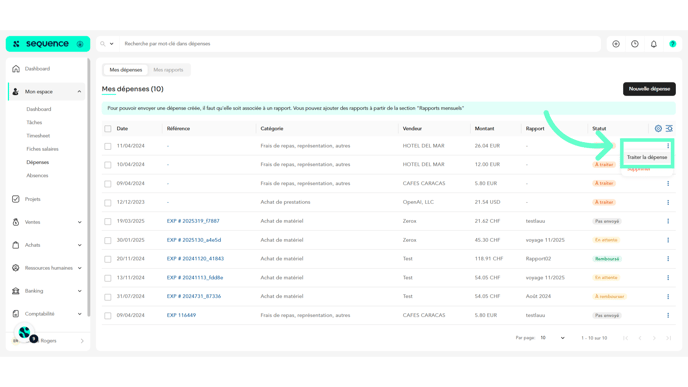Choose Traiter la dépense menu option
Image resolution: width=688 pixels, height=387 pixels.
point(647,157)
